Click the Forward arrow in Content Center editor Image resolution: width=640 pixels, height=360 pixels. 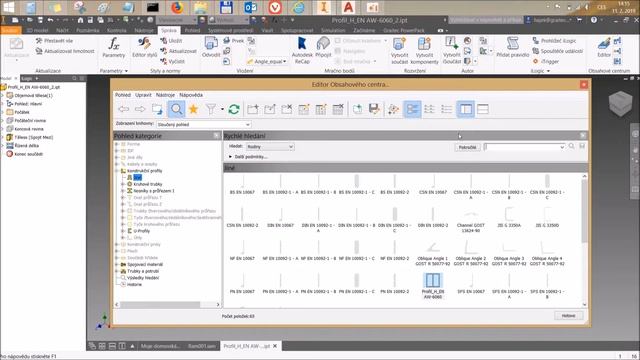140,109
